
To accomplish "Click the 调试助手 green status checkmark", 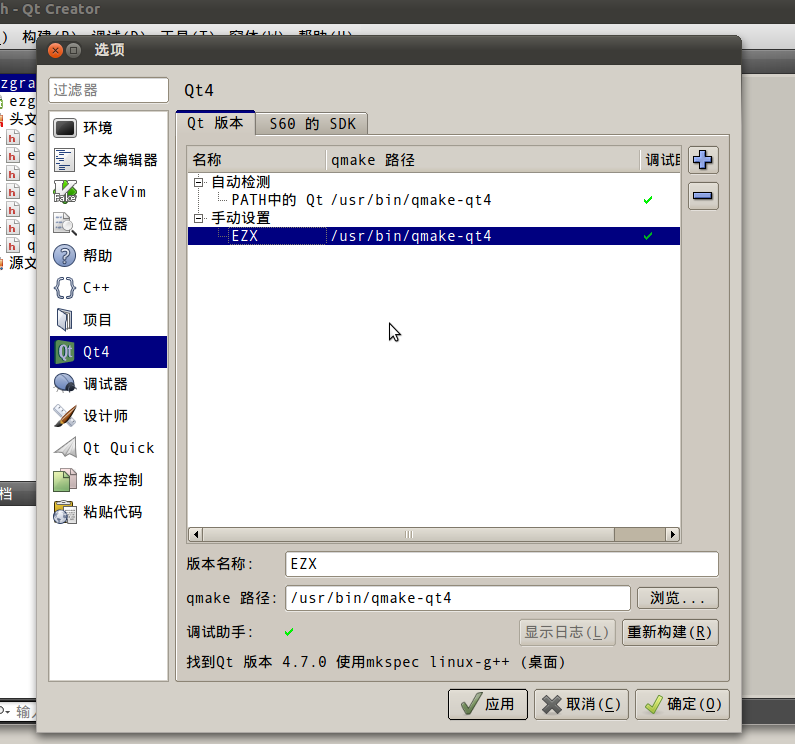I will (289, 632).
